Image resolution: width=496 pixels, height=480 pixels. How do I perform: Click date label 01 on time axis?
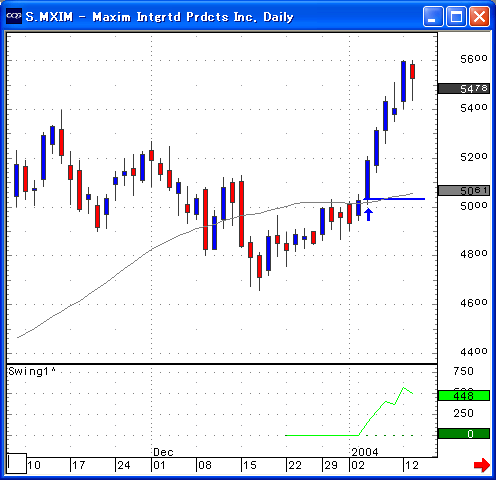coord(159,465)
